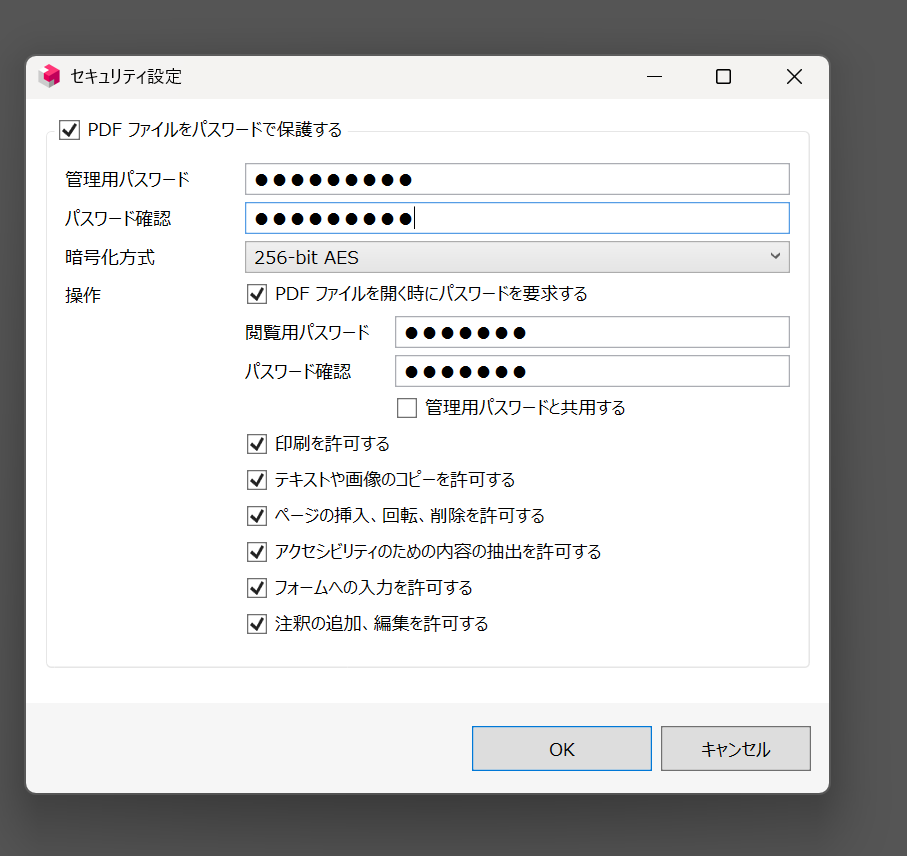Image resolution: width=907 pixels, height=856 pixels.
Task: Focus the second パスワード確認 field
Action: click(x=591, y=372)
